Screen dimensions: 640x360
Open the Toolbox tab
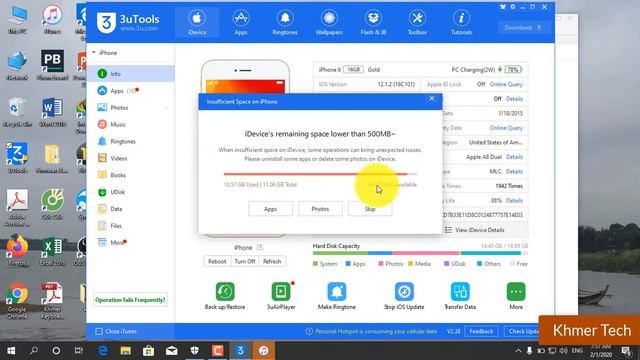click(417, 22)
